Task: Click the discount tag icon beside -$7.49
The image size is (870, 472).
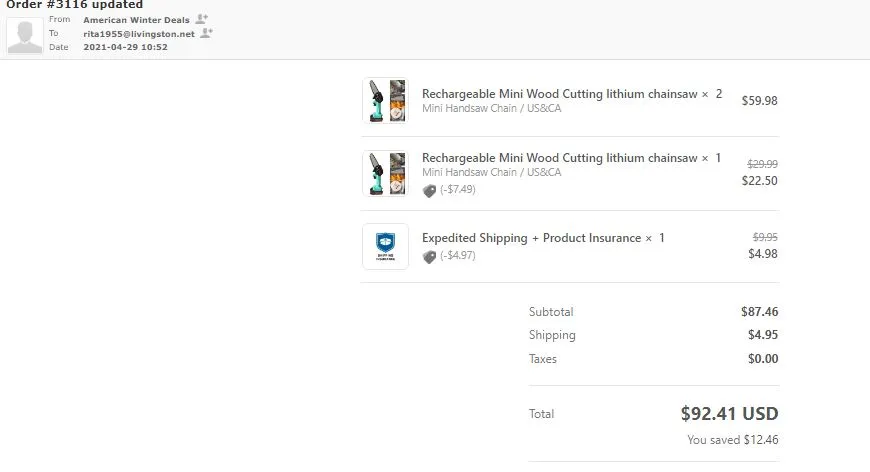Action: pos(429,191)
